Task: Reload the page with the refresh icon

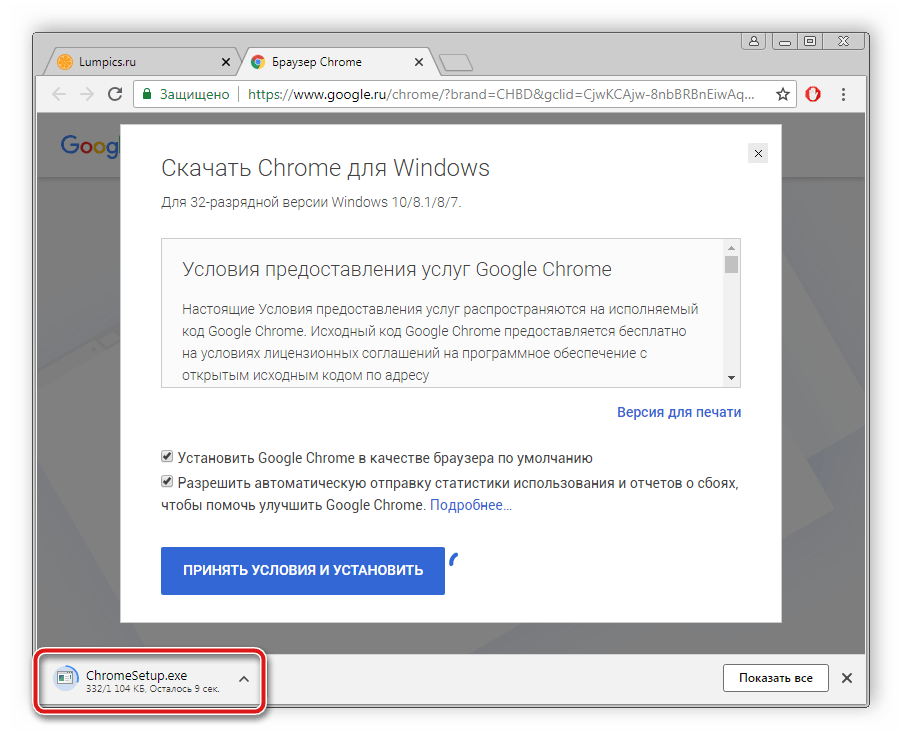Action: click(x=115, y=94)
